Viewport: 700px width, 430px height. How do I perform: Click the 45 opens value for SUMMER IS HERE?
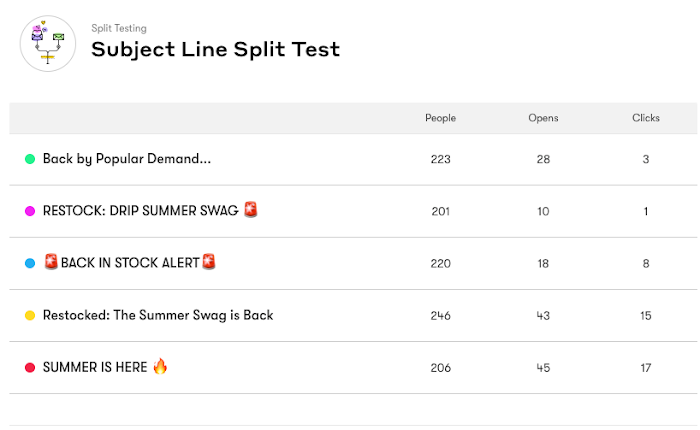coord(543,367)
